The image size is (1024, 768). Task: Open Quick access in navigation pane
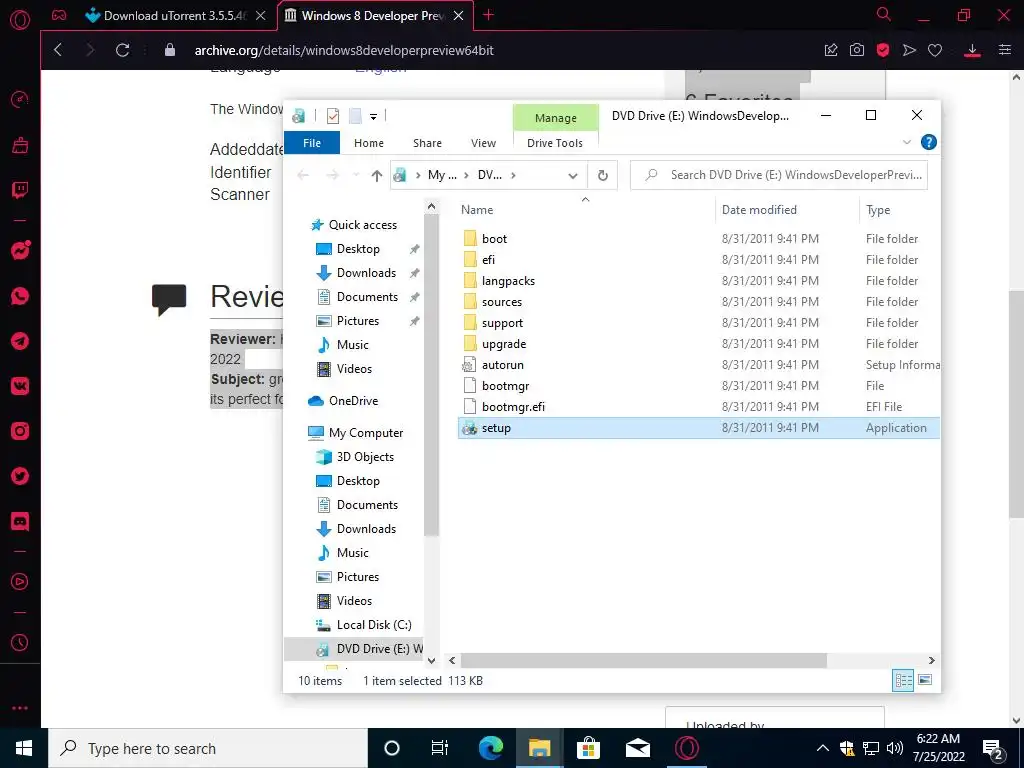click(362, 225)
